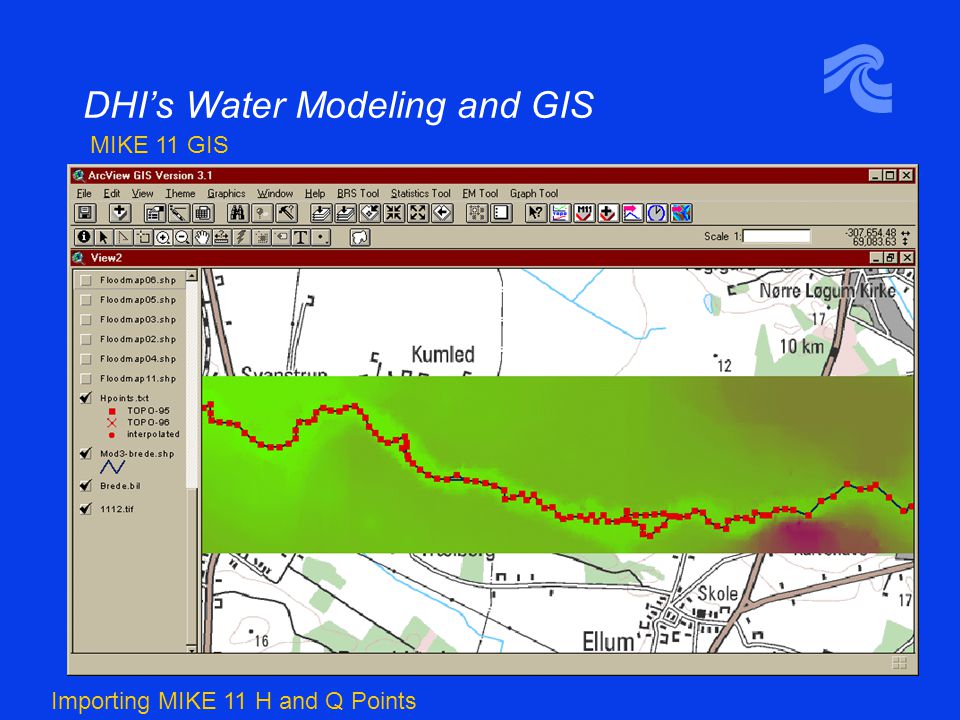Screen dimensions: 960x720
Task: Select the Pointer arrow tool
Action: 104,237
